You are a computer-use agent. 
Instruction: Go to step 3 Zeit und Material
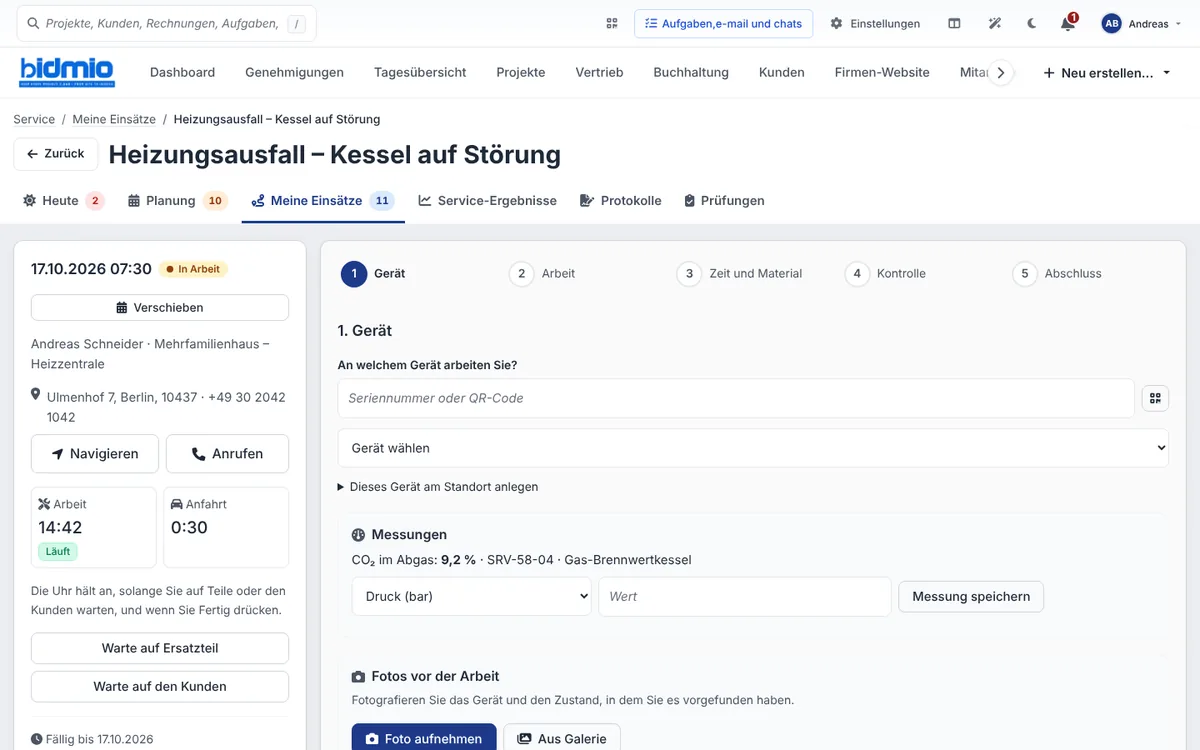tap(739, 273)
